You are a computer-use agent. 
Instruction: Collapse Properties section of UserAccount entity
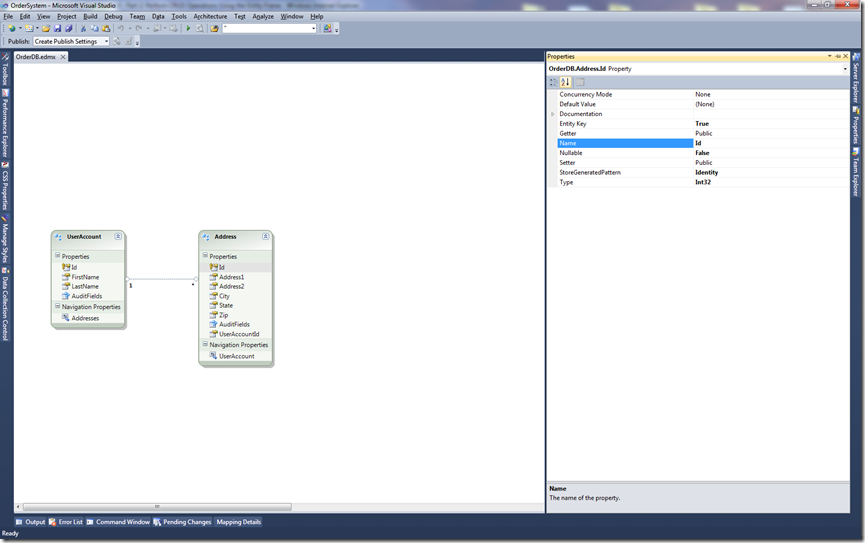[x=57, y=255]
